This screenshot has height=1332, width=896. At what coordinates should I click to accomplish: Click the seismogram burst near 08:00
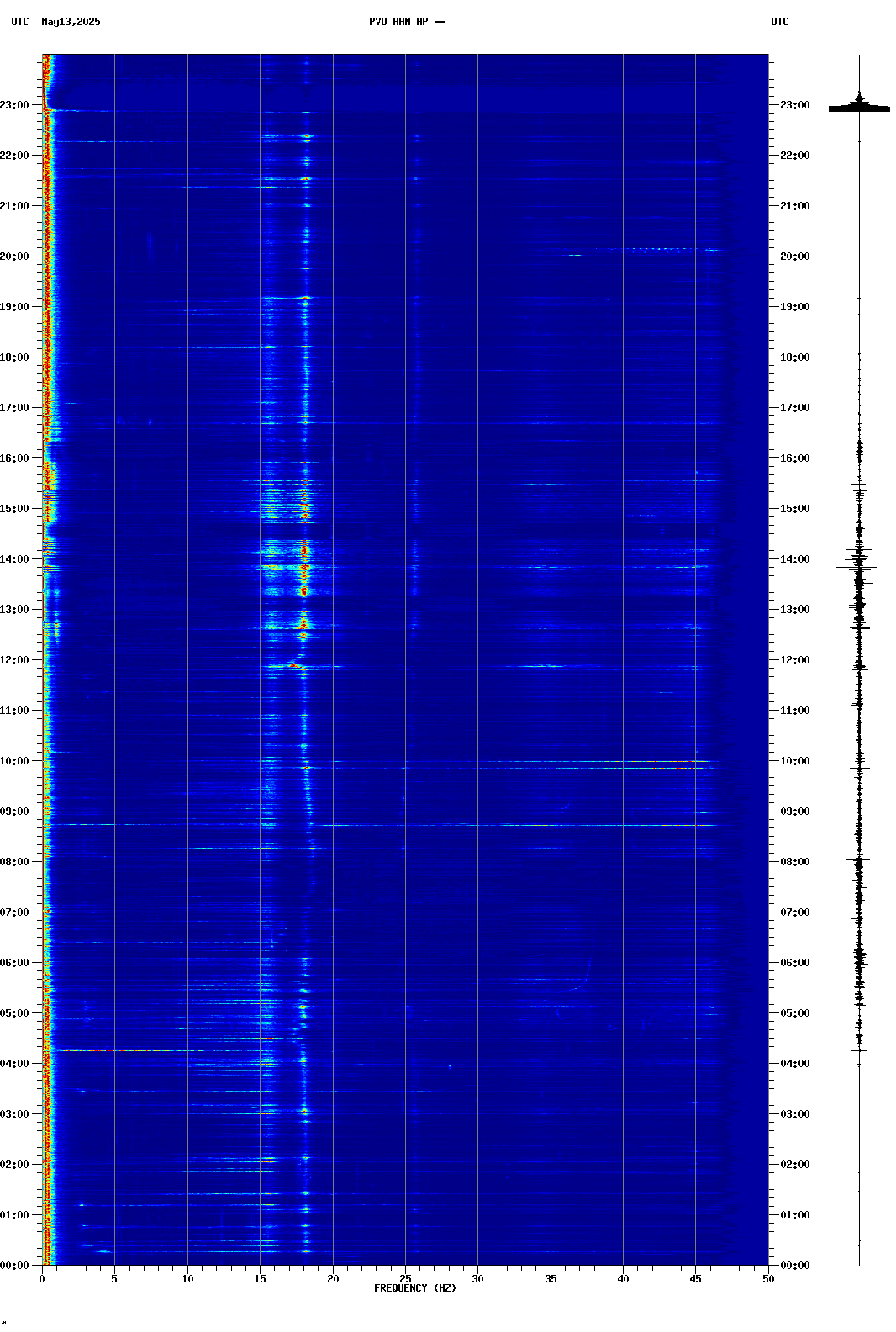coord(858,862)
